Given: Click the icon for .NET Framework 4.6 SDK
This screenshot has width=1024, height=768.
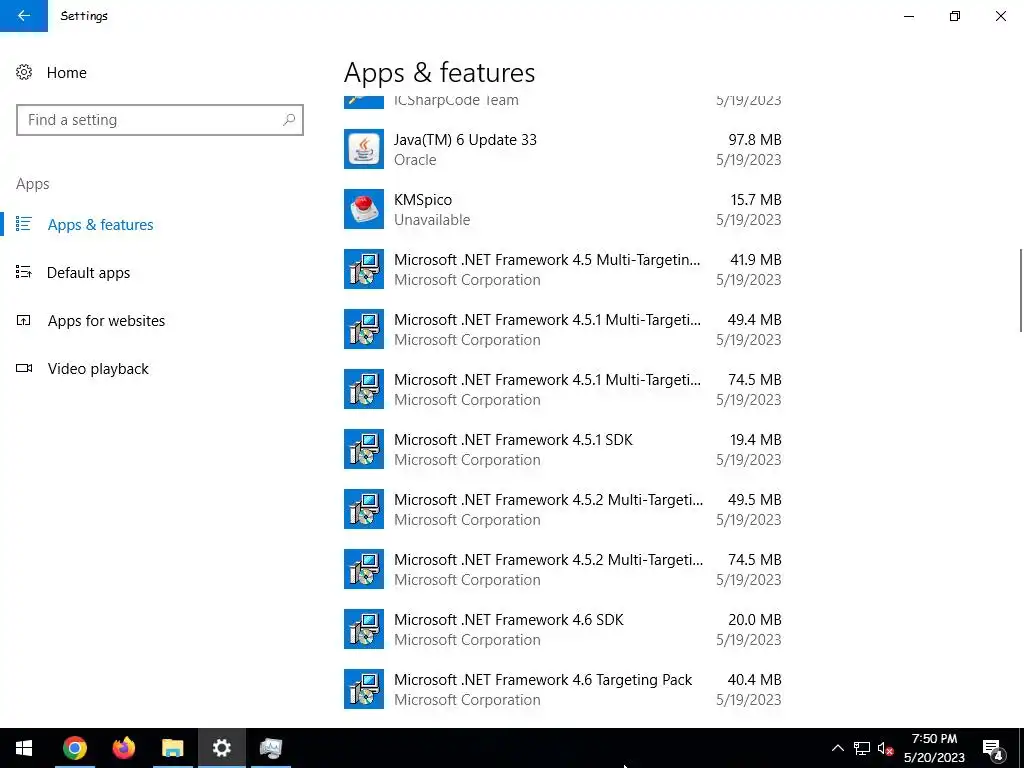Looking at the screenshot, I should pyautogui.click(x=364, y=630).
